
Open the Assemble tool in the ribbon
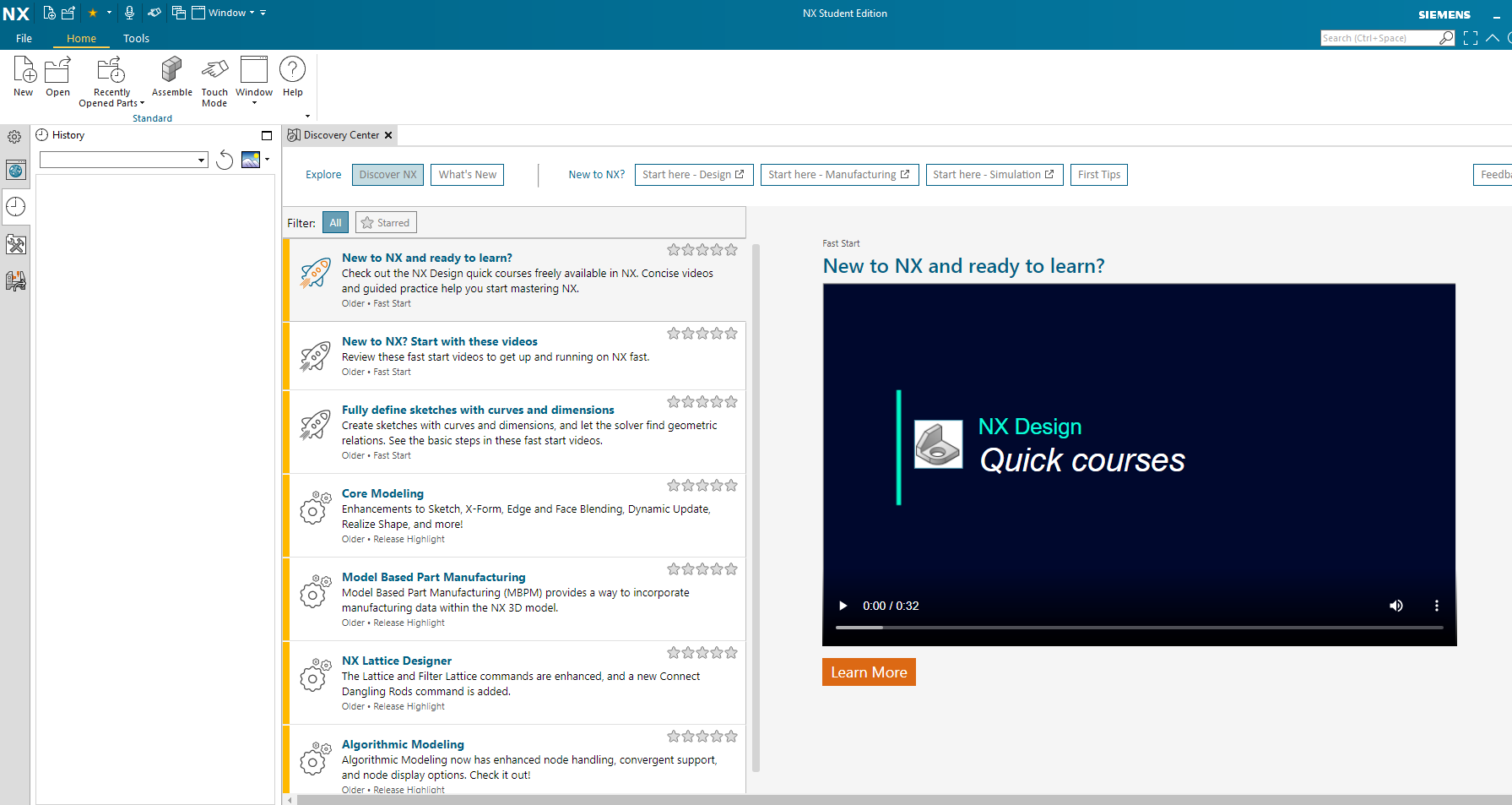[x=171, y=76]
